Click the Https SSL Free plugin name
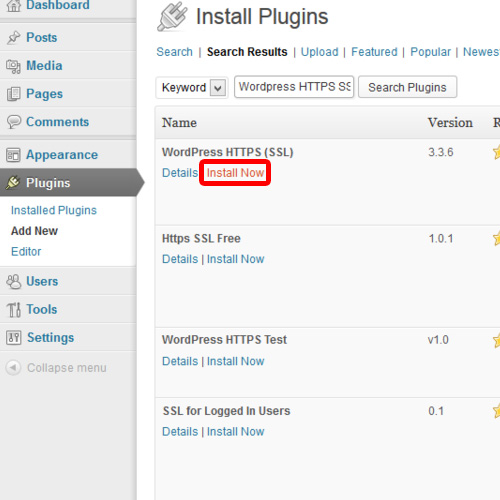This screenshot has height=500, width=500. pyautogui.click(x=201, y=239)
